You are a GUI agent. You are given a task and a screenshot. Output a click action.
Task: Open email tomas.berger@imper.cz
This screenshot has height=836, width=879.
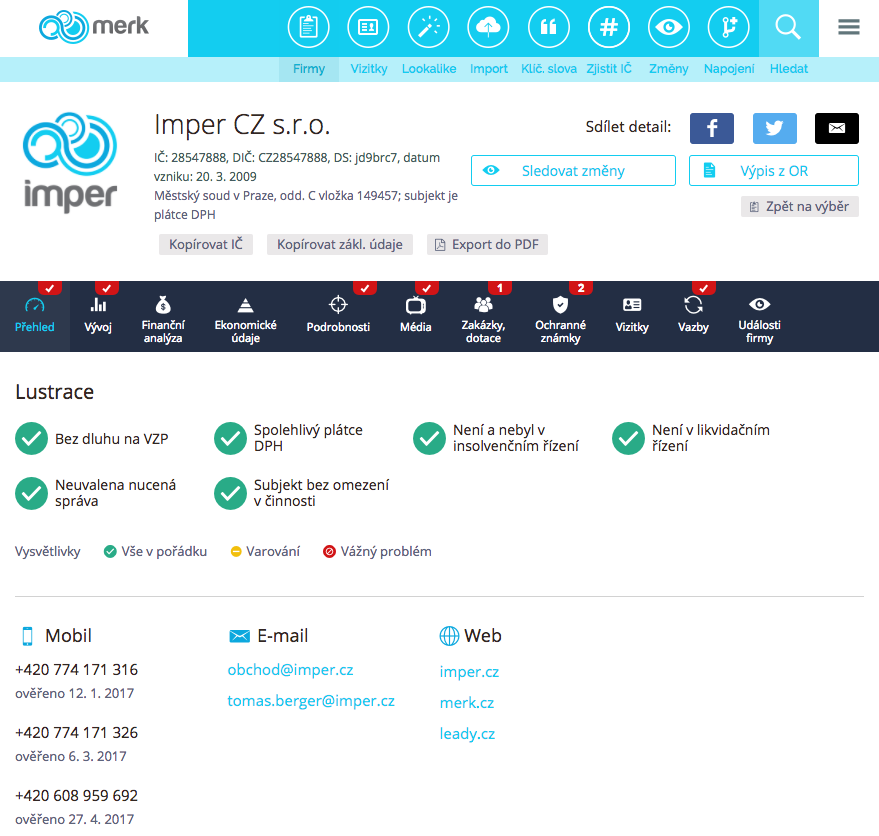[311, 701]
